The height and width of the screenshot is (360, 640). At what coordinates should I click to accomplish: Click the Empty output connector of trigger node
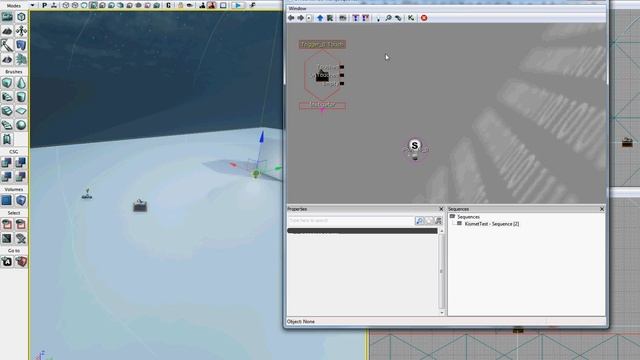point(342,83)
